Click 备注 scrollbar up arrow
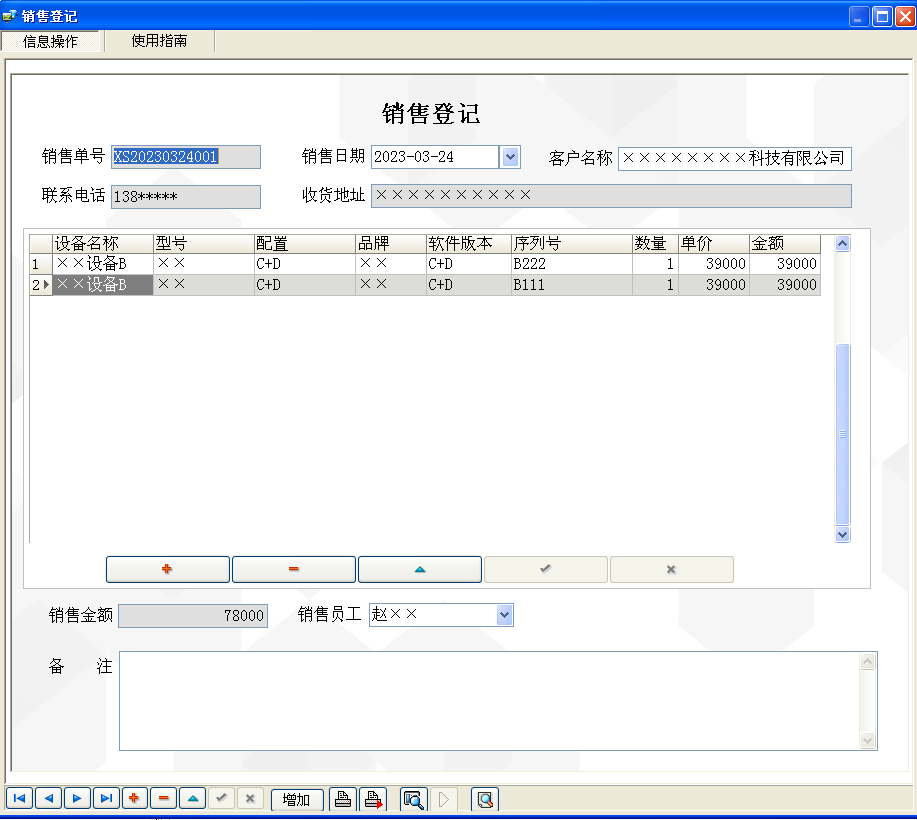 pos(867,661)
